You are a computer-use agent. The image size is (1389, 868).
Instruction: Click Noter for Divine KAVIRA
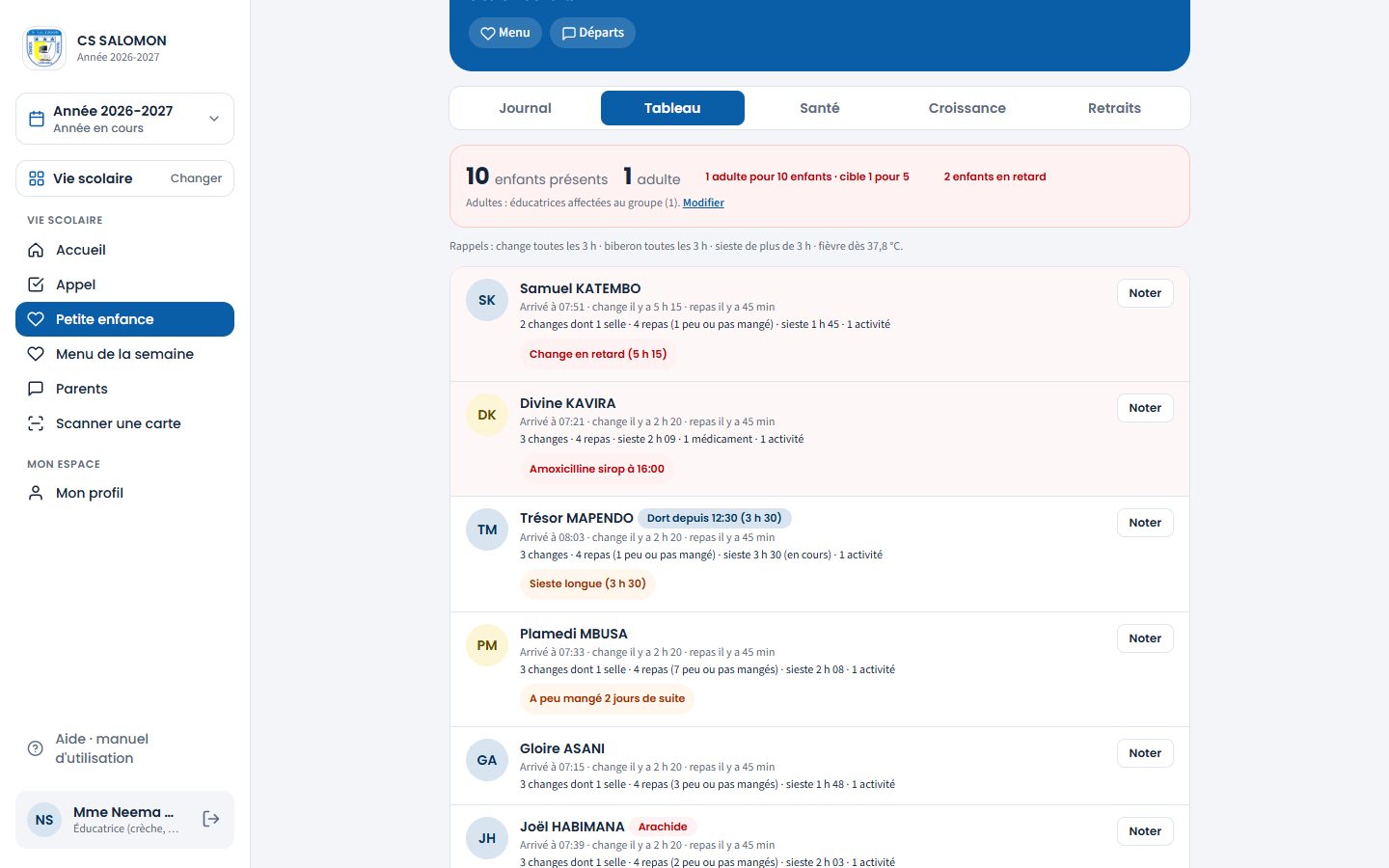click(1145, 408)
